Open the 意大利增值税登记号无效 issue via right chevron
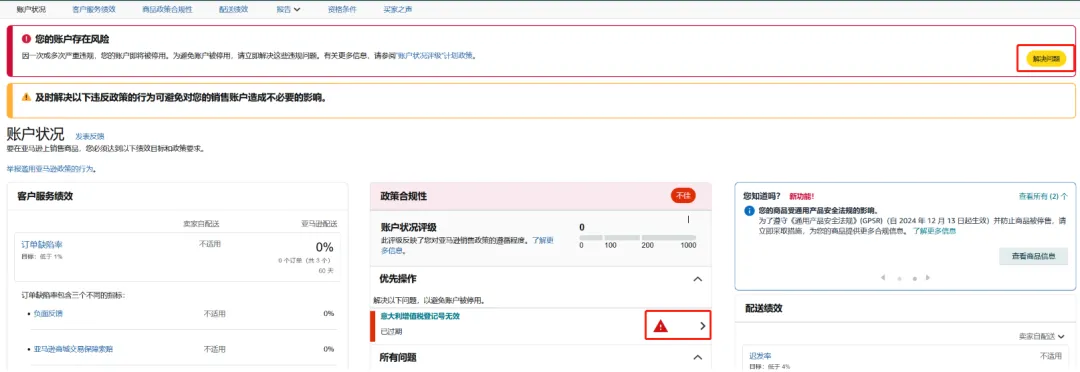This screenshot has width=1080, height=372. coord(703,327)
